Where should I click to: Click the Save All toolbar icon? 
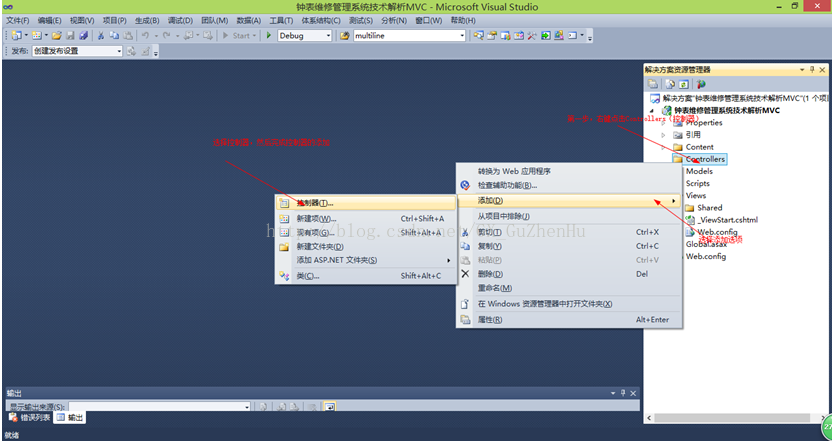(x=83, y=36)
